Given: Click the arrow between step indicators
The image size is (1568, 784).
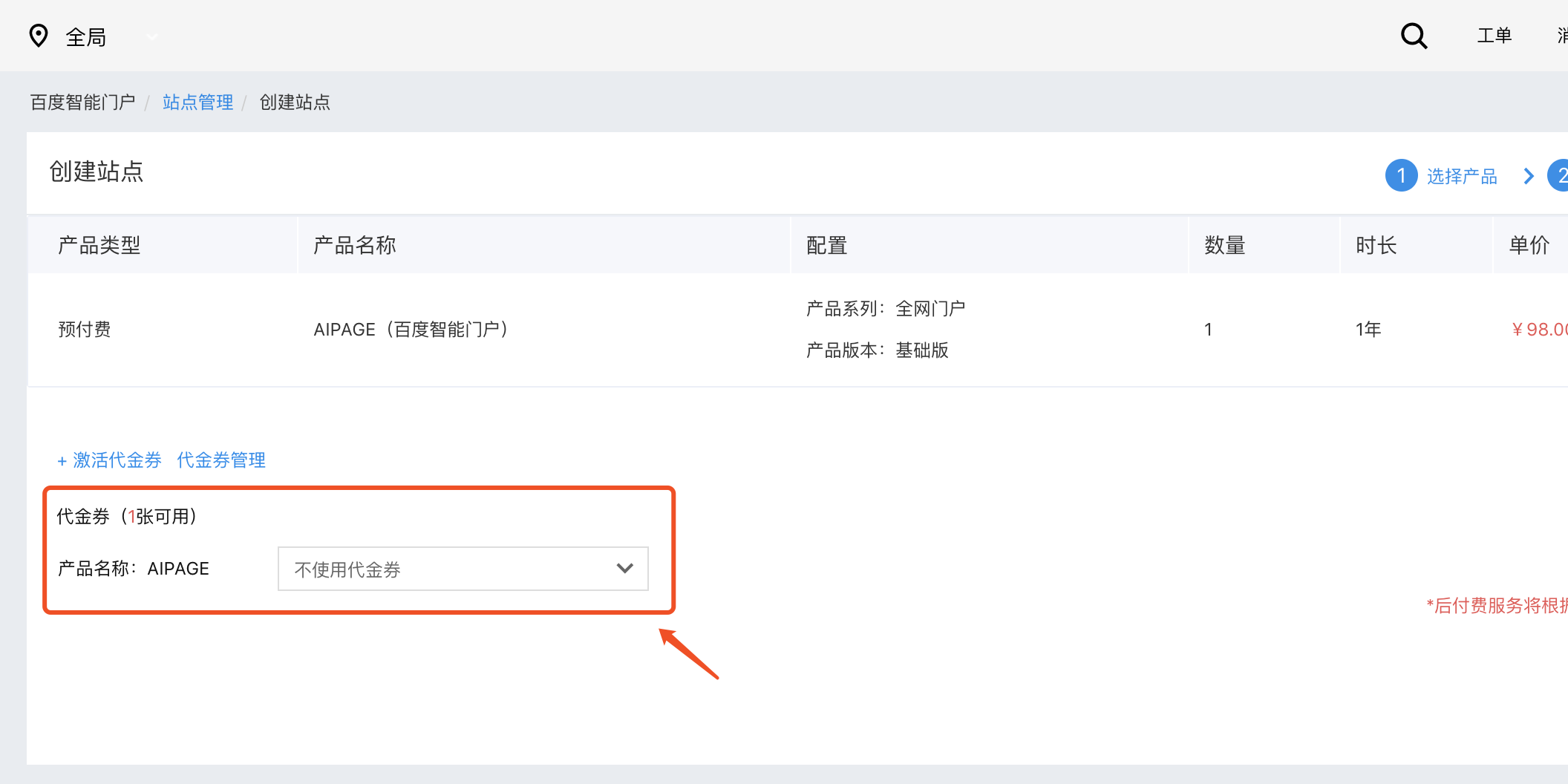Looking at the screenshot, I should (x=1528, y=175).
